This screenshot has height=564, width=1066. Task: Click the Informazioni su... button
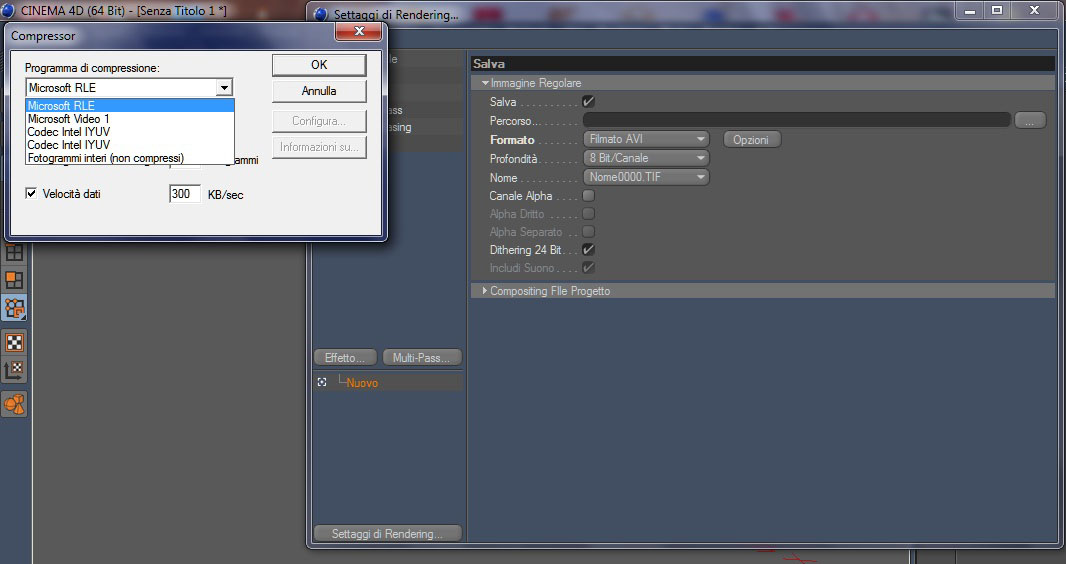[319, 147]
